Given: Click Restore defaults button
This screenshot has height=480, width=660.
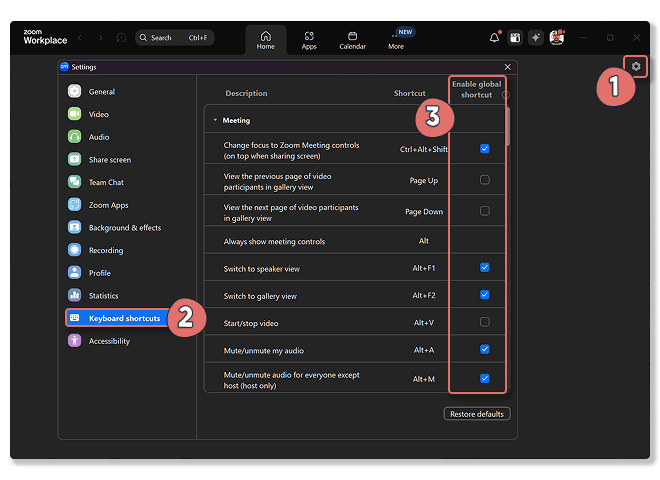Looking at the screenshot, I should (x=476, y=414).
